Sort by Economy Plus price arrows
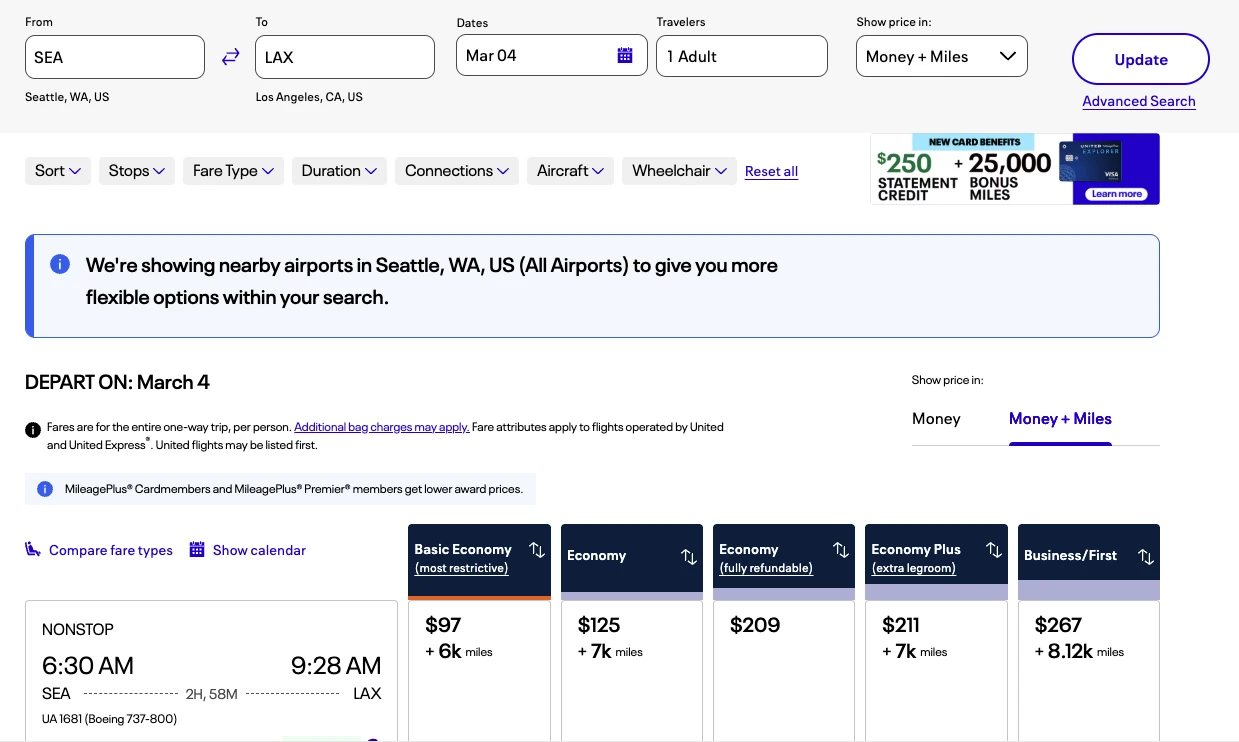The image size is (1239, 742). pyautogui.click(x=994, y=550)
